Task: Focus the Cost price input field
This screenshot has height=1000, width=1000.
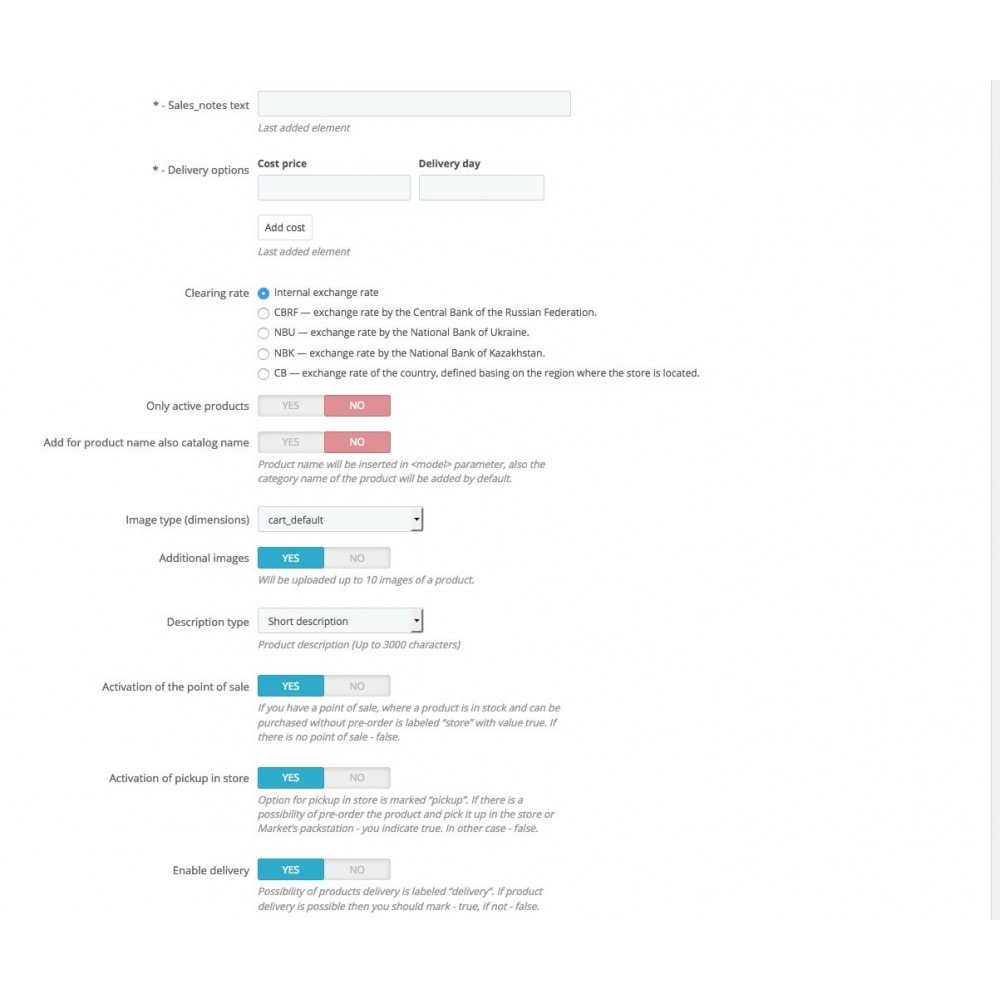Action: pyautogui.click(x=334, y=188)
